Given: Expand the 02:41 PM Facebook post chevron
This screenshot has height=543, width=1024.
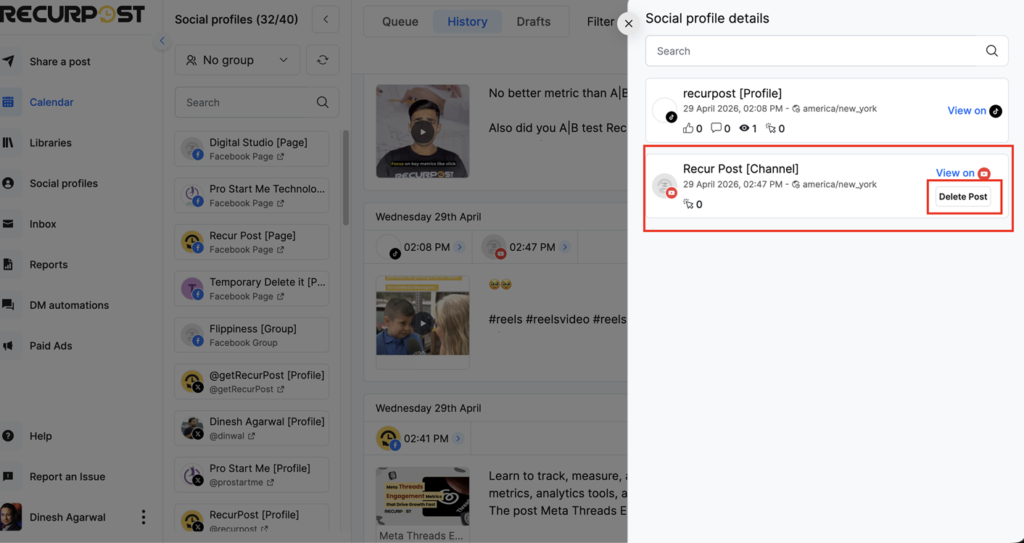Looking at the screenshot, I should [x=458, y=438].
